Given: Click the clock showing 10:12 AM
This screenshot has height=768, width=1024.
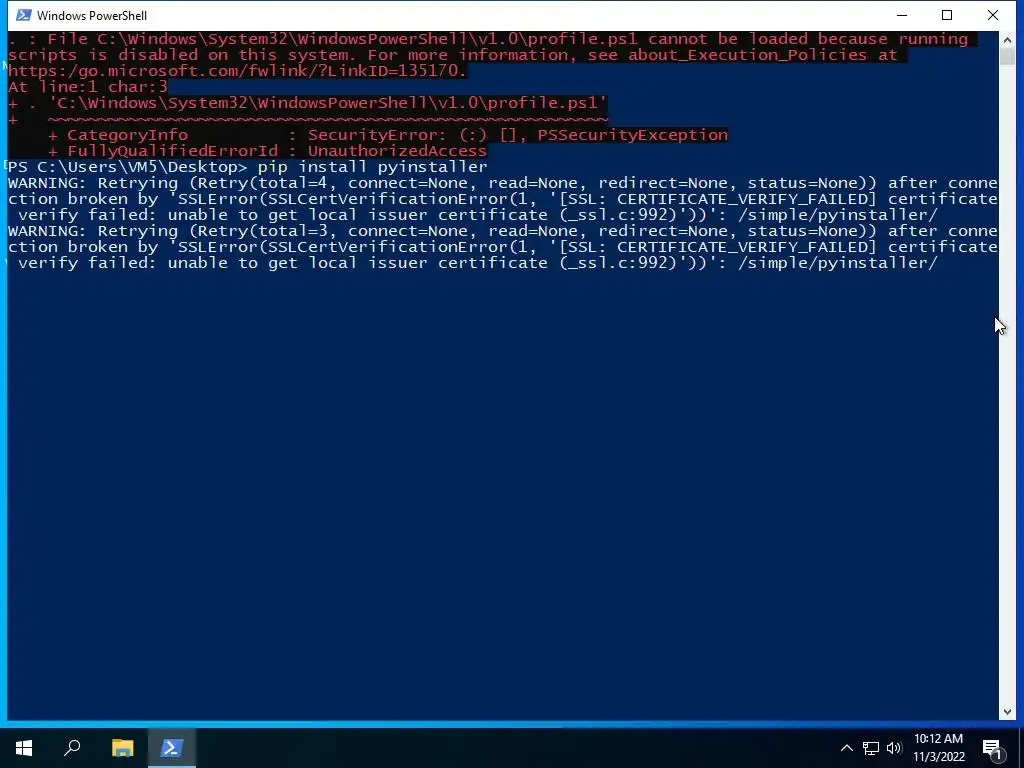Looking at the screenshot, I should (x=938, y=748).
